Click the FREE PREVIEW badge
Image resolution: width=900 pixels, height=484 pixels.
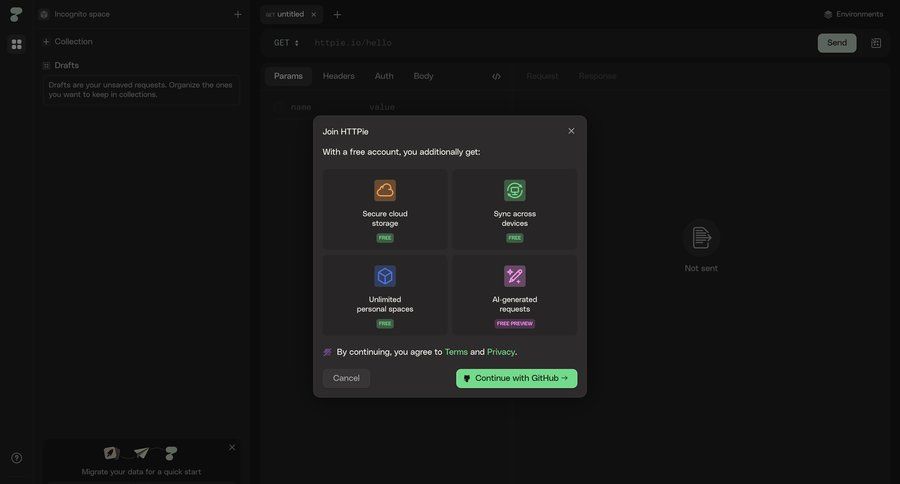pos(515,324)
